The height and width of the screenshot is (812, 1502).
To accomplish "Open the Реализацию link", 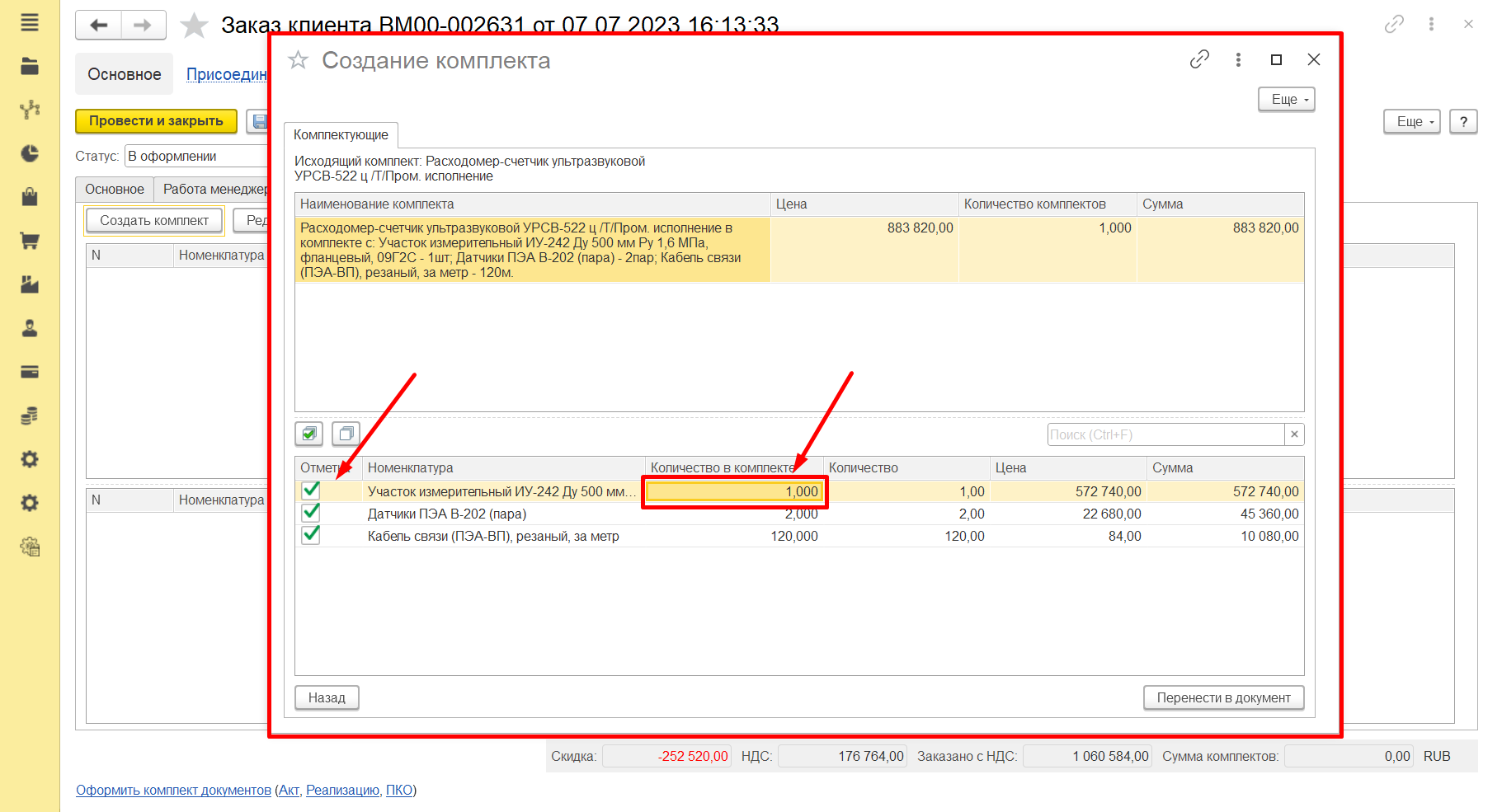I will (x=343, y=790).
